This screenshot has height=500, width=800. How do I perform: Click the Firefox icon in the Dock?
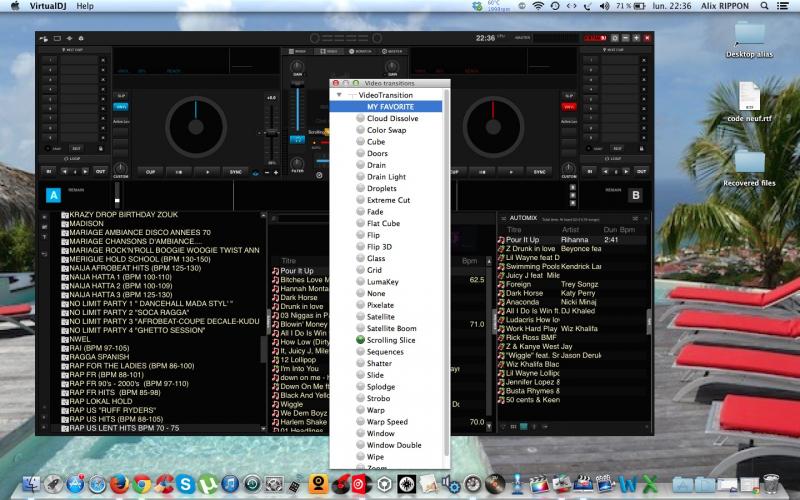(120, 485)
